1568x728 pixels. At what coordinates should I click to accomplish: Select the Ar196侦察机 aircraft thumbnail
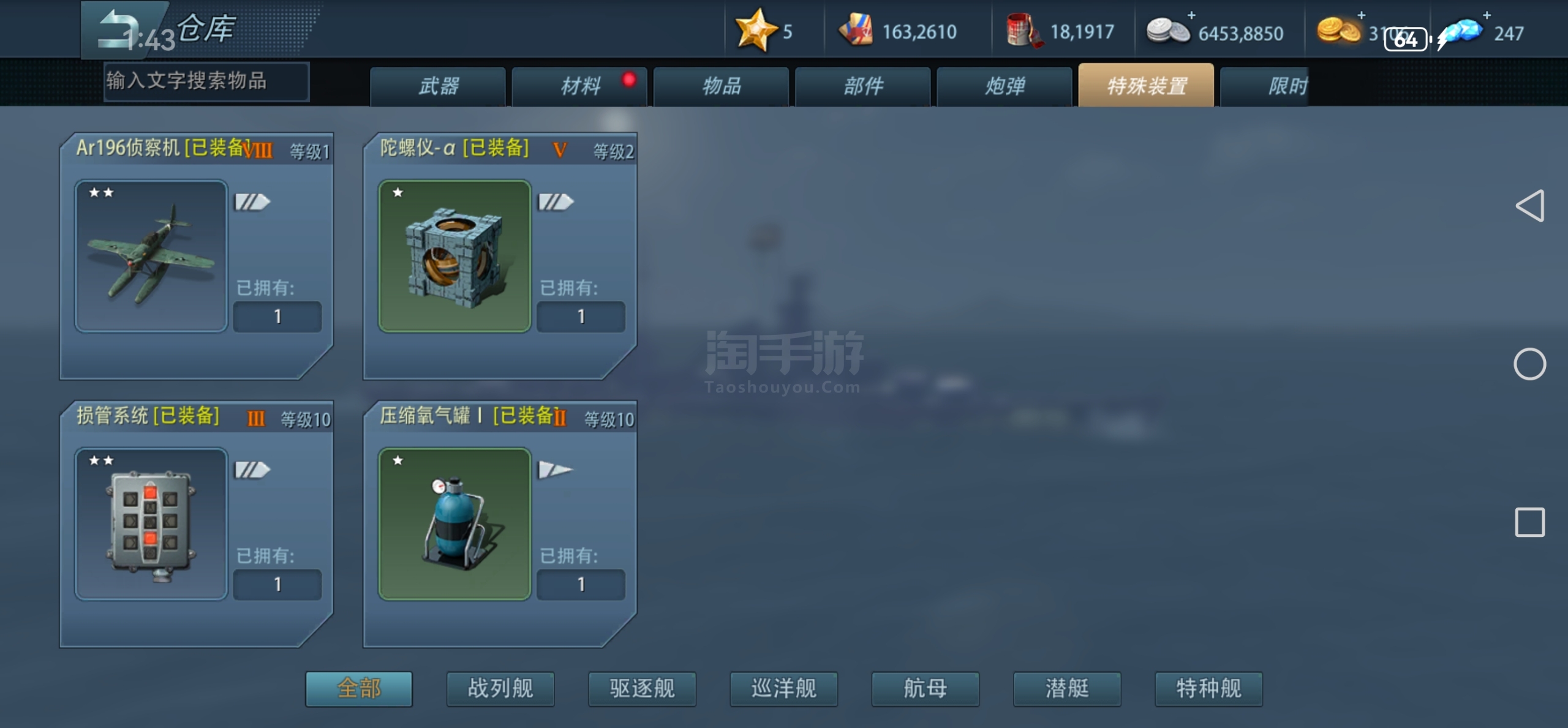pos(151,256)
